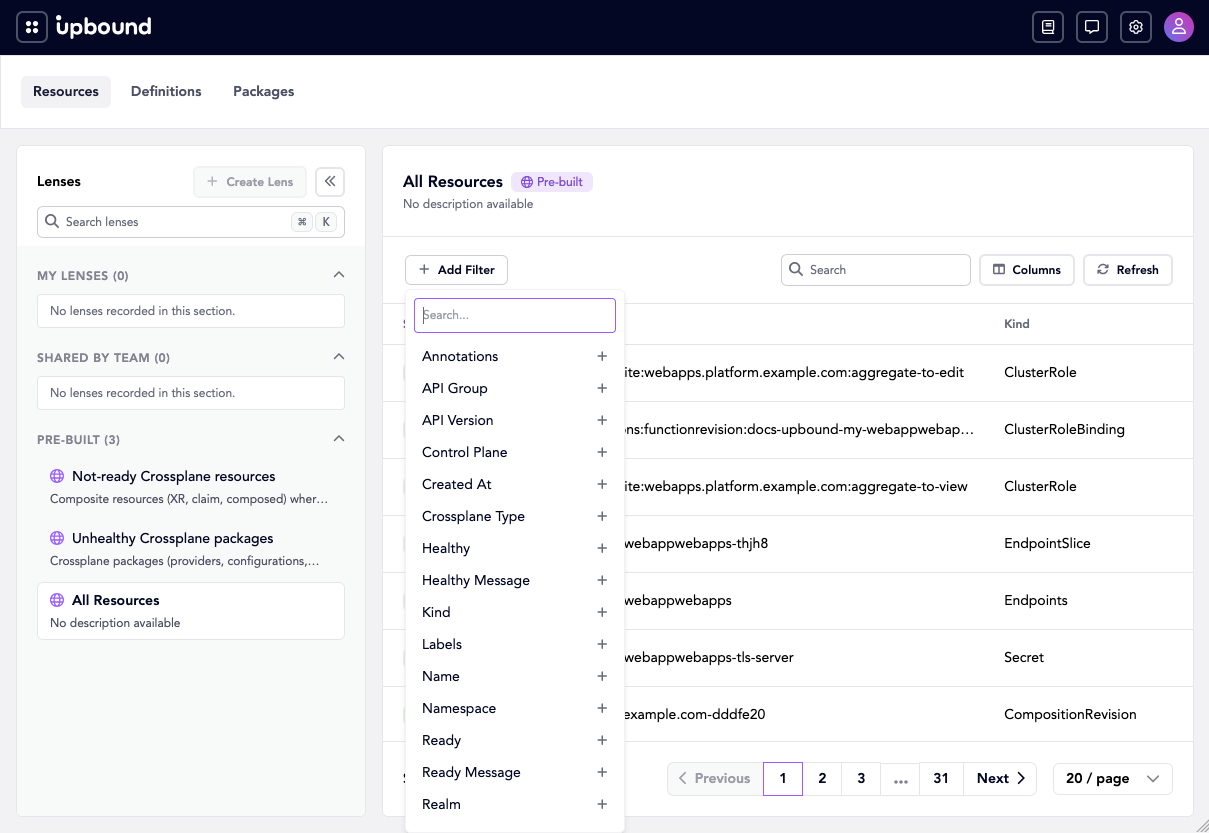Open the 20 / page dropdown
Screen dimensions: 1209x833
point(1113,778)
